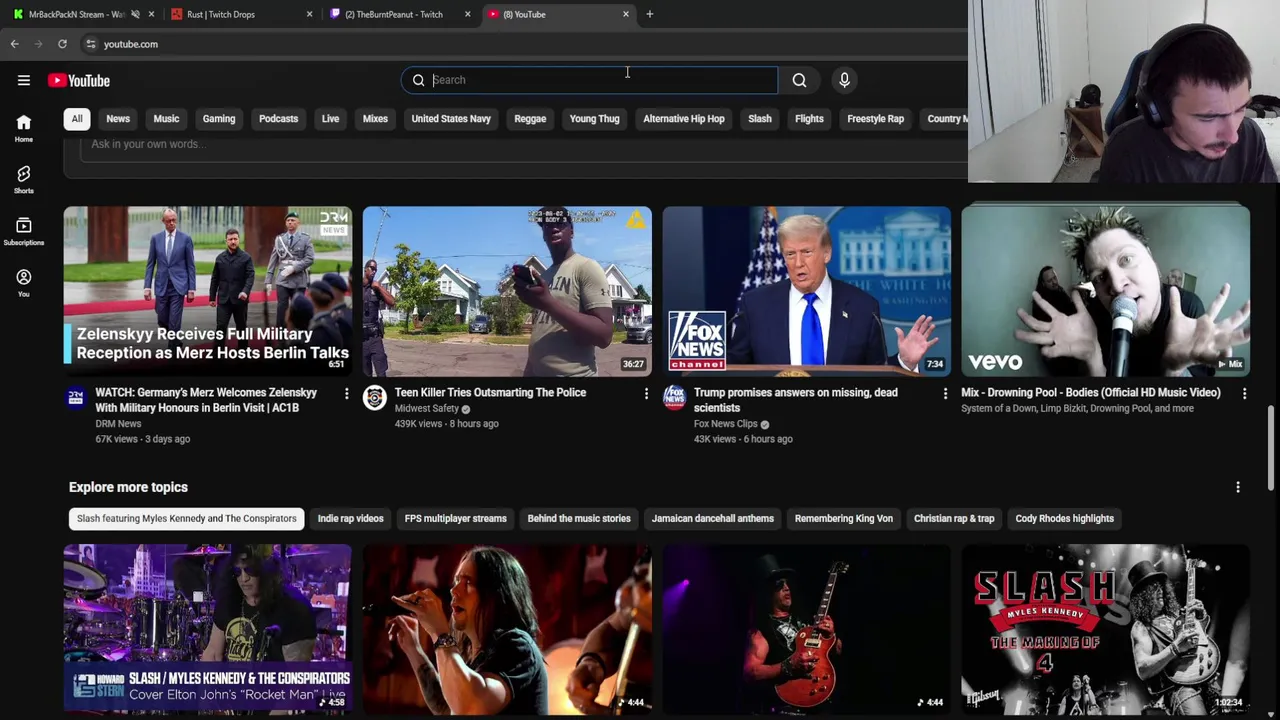Click DRM News channel avatar
Viewport: 1280px width, 720px height.
click(76, 398)
